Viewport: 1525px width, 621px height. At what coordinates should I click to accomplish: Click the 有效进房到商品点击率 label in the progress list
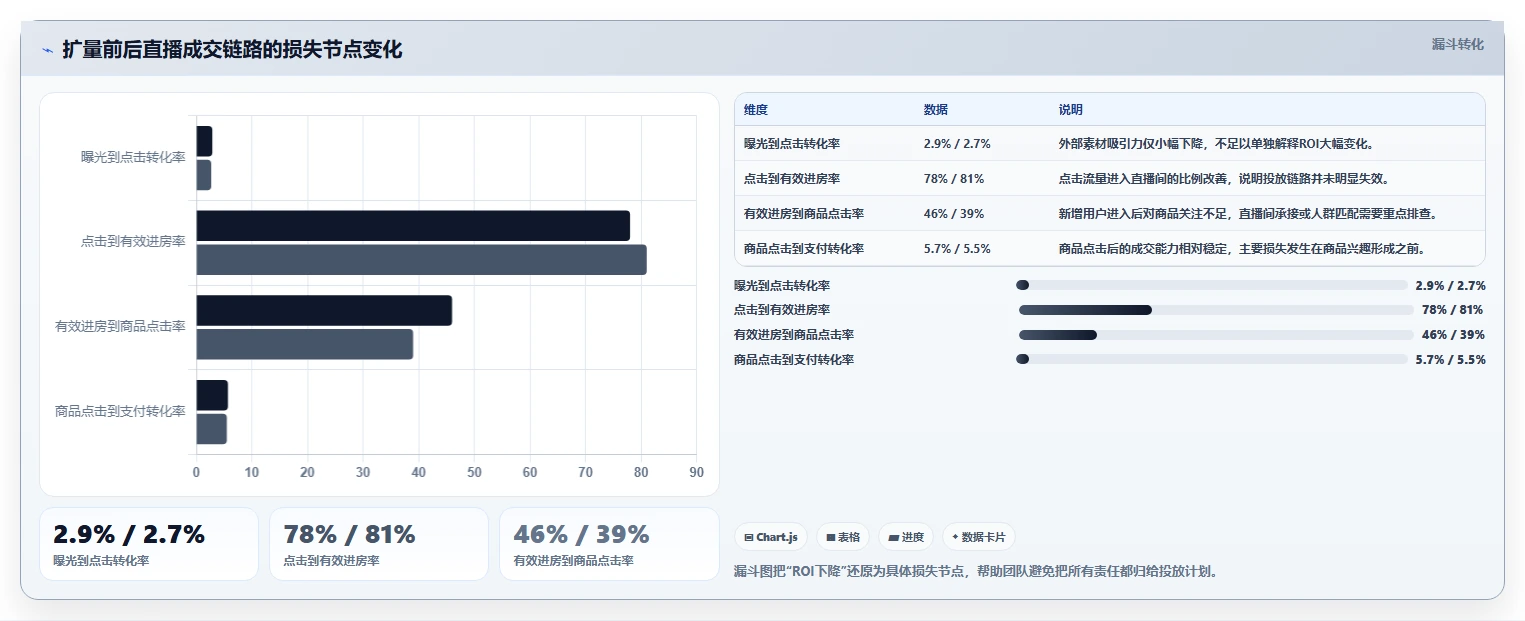click(794, 335)
